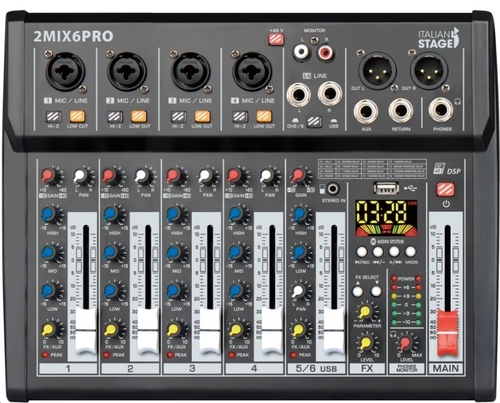Screen dimensions: 500x403
Task: Click channel 2 white fader cap
Action: pyautogui.click(x=148, y=331)
